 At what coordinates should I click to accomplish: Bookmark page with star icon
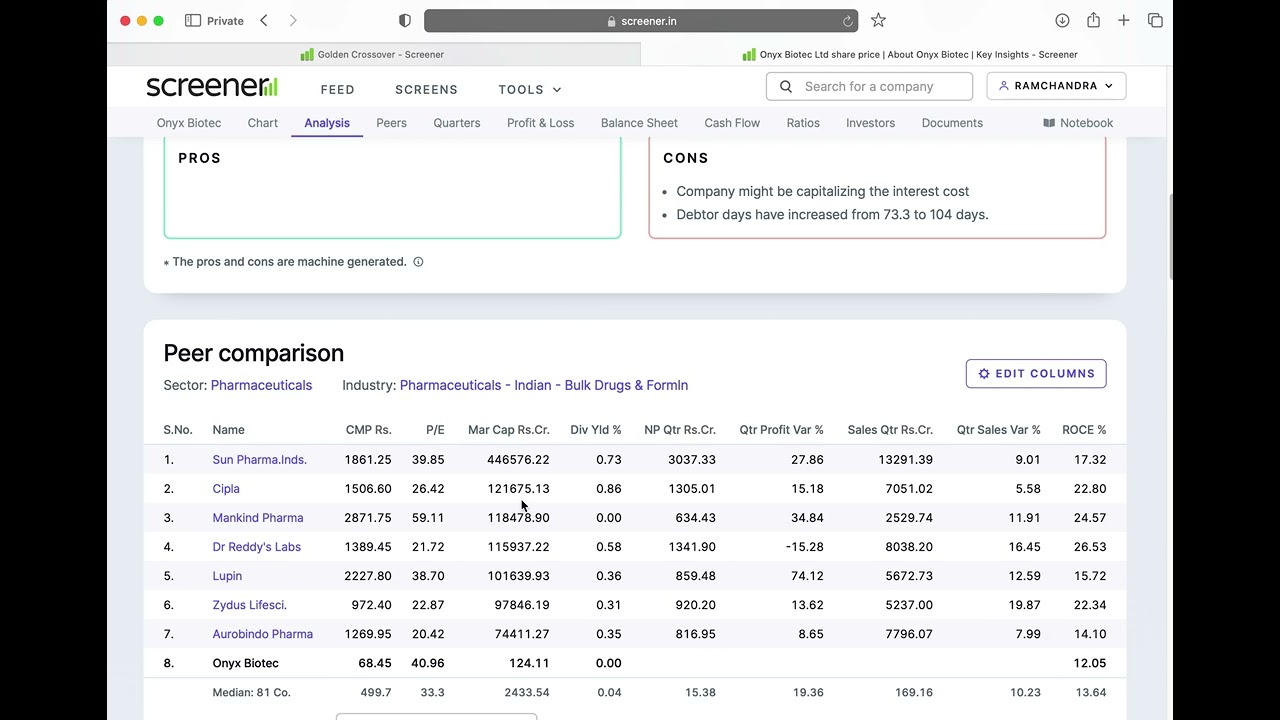click(x=878, y=20)
